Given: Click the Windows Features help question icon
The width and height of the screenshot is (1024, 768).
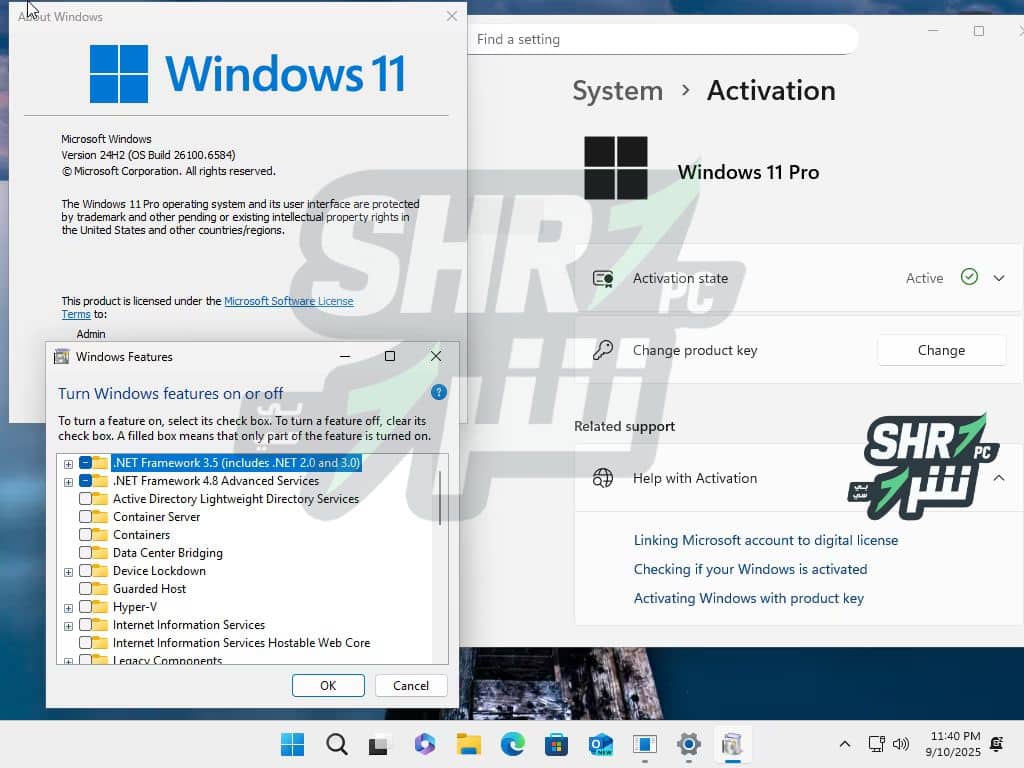Looking at the screenshot, I should click(x=439, y=392).
